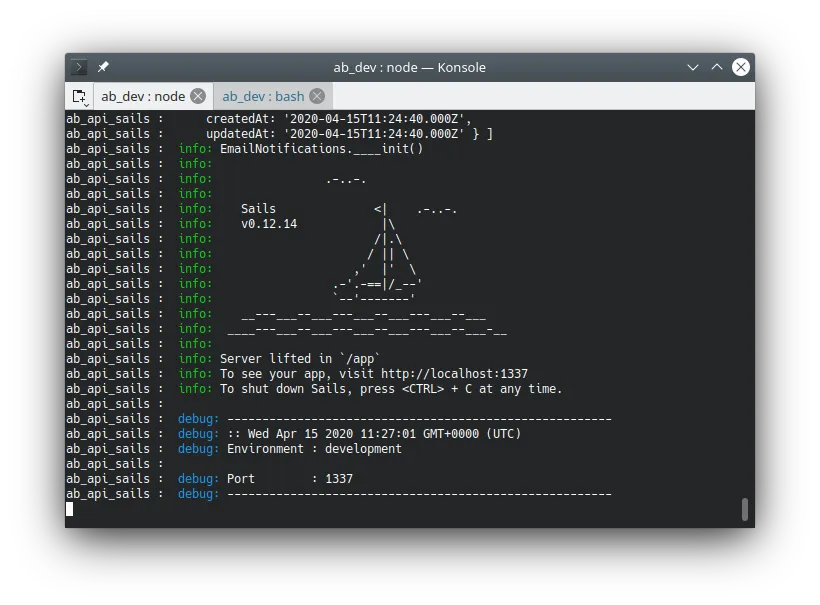
Task: Switch to the ab_dev : bash tab
Action: (x=262, y=96)
